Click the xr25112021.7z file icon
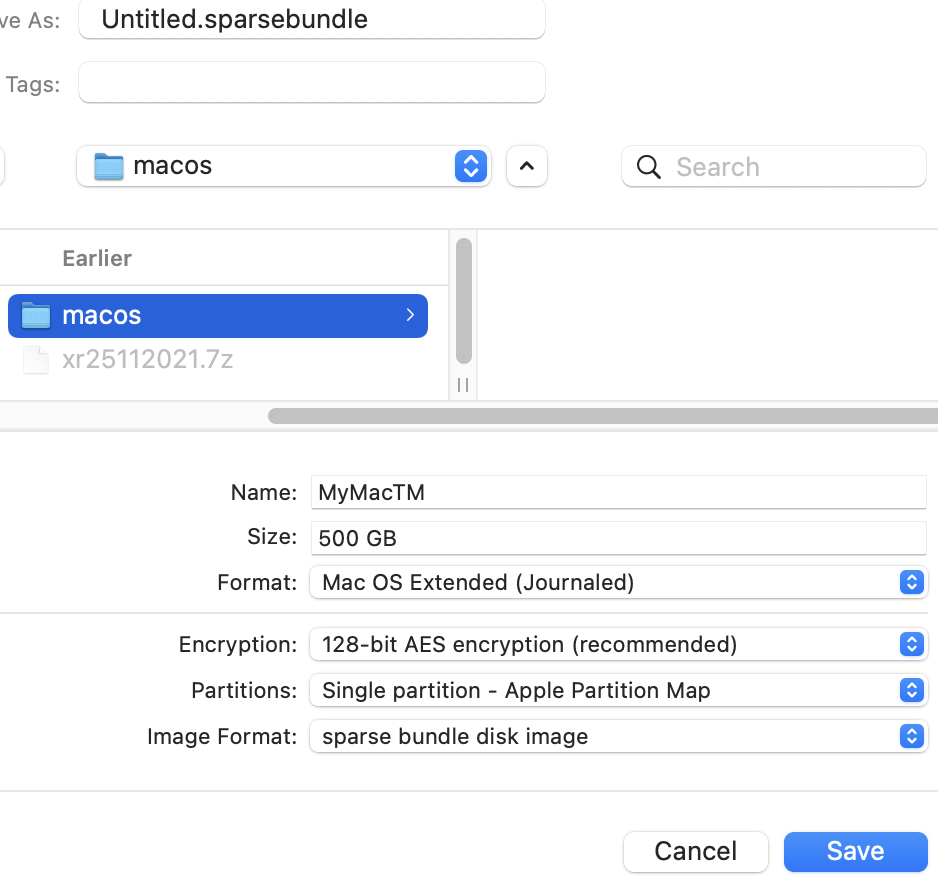 pos(36,360)
